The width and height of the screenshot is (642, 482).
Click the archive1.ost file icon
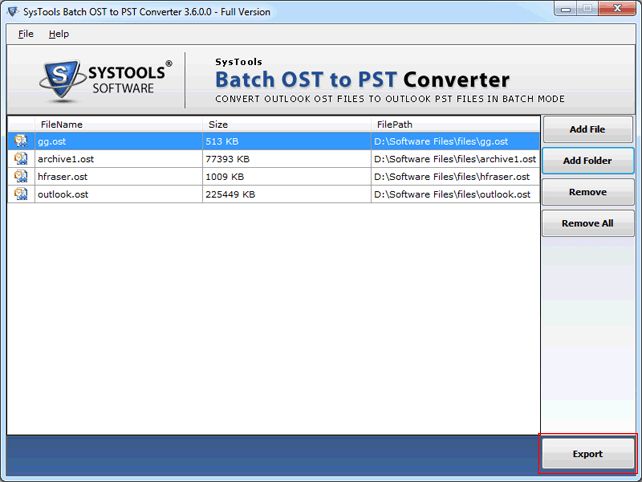pyautogui.click(x=21, y=158)
